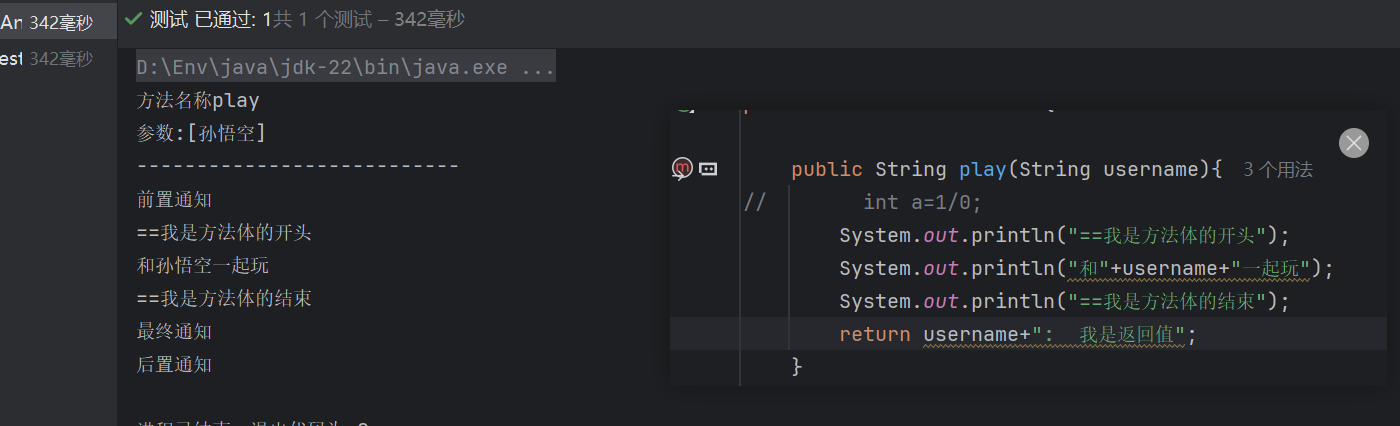Open the "3 个用法" usages hint

(1278, 170)
